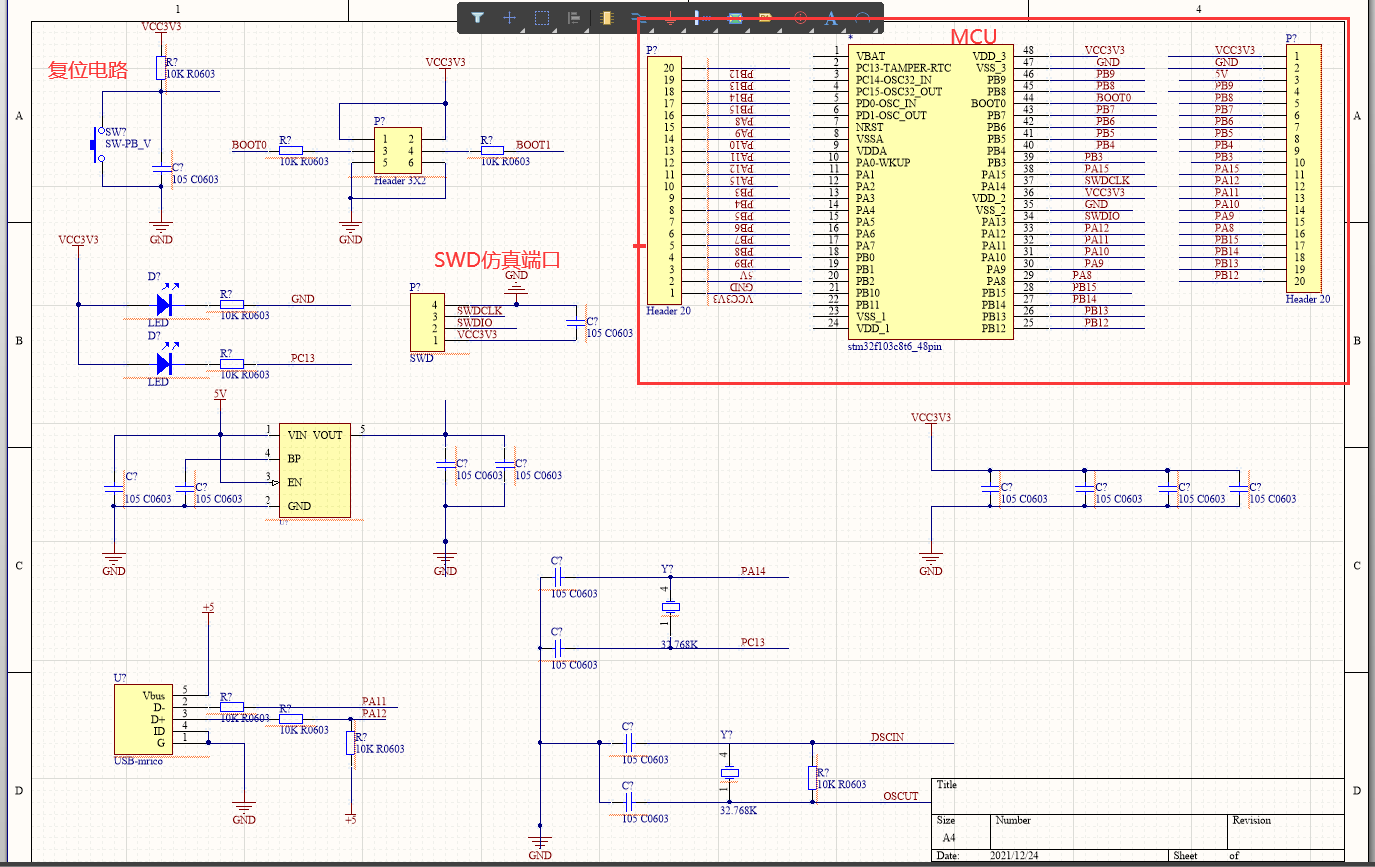Select the LED connected to PC13
This screenshot has height=867, width=1375.
[165, 364]
